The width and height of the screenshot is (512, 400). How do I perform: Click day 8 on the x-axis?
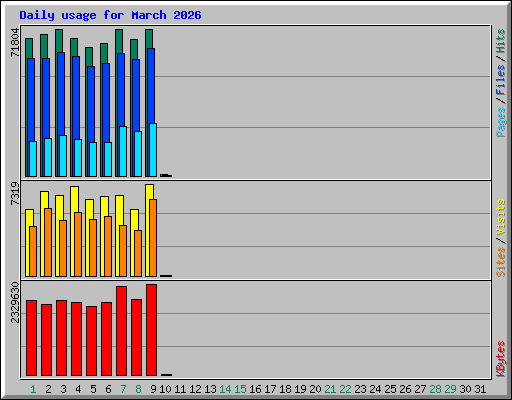click(138, 389)
